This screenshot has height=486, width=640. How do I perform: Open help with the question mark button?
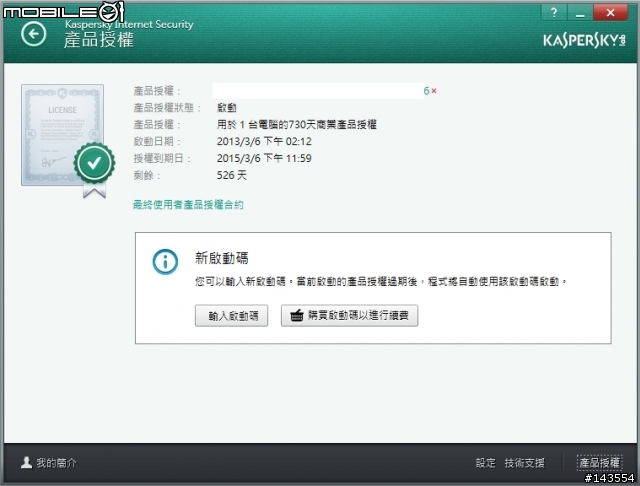(x=554, y=13)
